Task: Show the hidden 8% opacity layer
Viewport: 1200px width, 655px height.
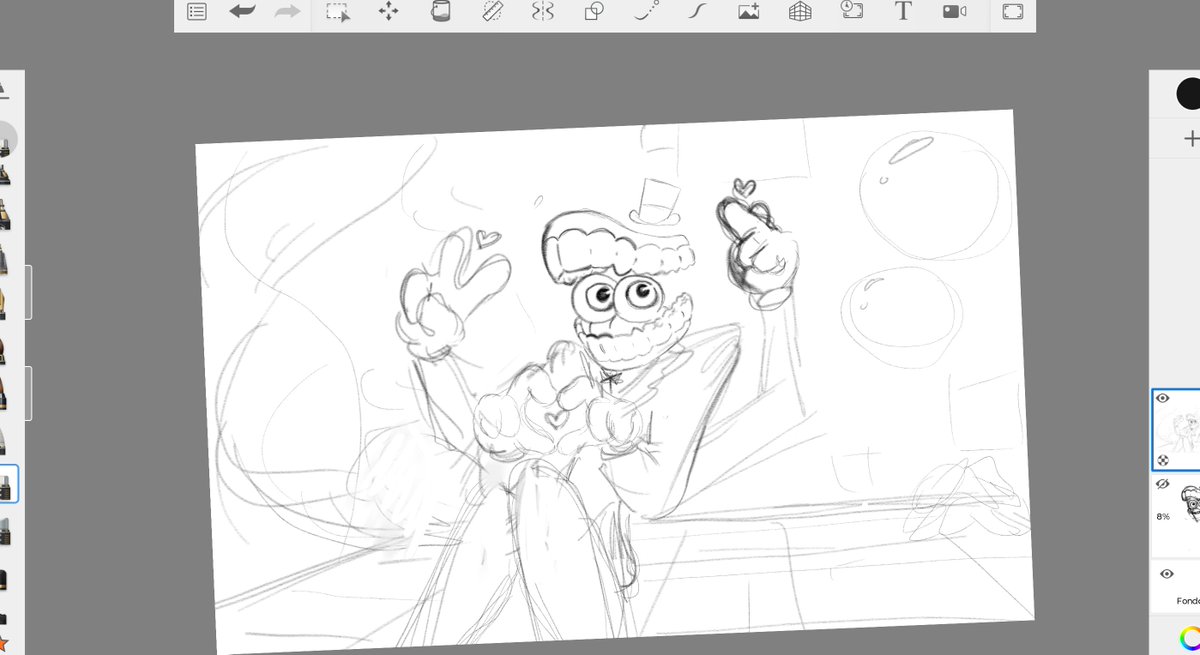Action: click(x=1163, y=484)
